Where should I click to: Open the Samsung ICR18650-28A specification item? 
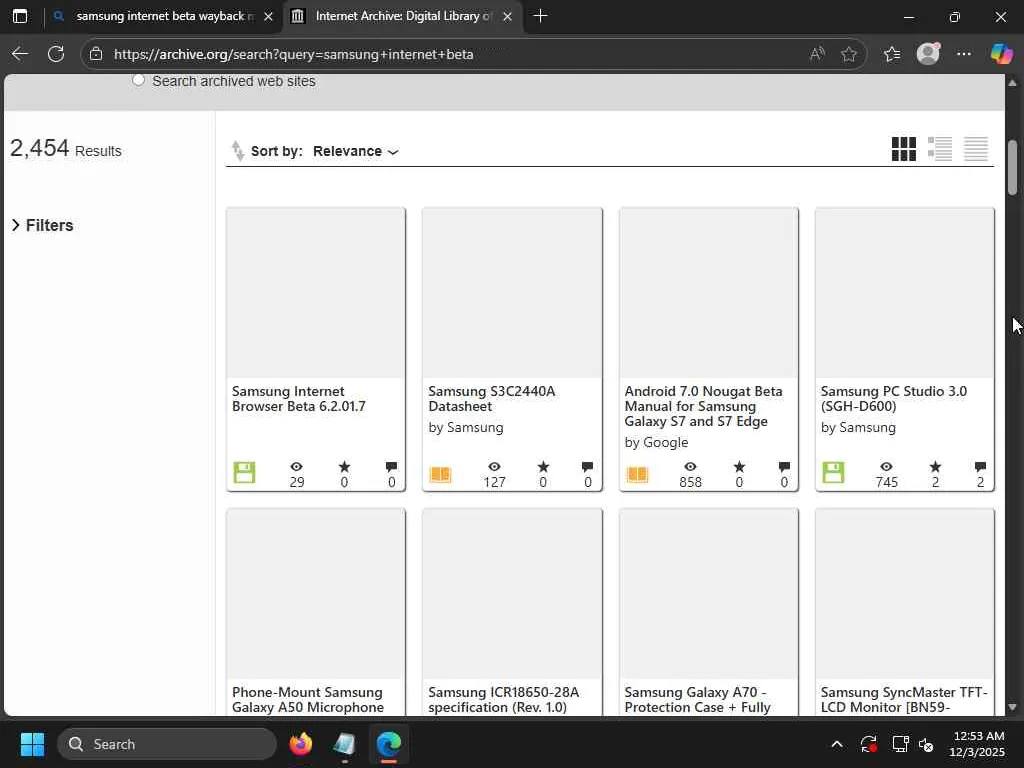click(504, 699)
